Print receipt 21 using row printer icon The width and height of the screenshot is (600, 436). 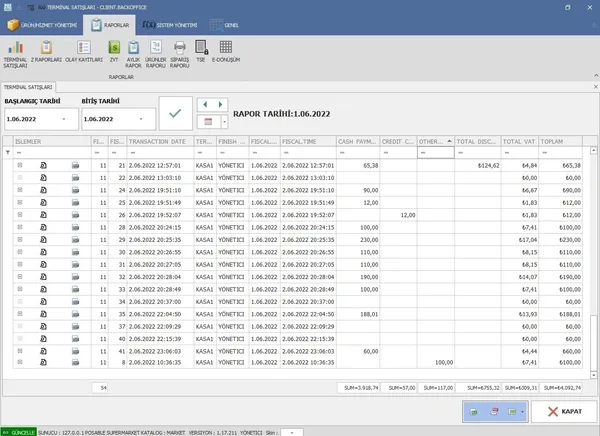tap(75, 164)
